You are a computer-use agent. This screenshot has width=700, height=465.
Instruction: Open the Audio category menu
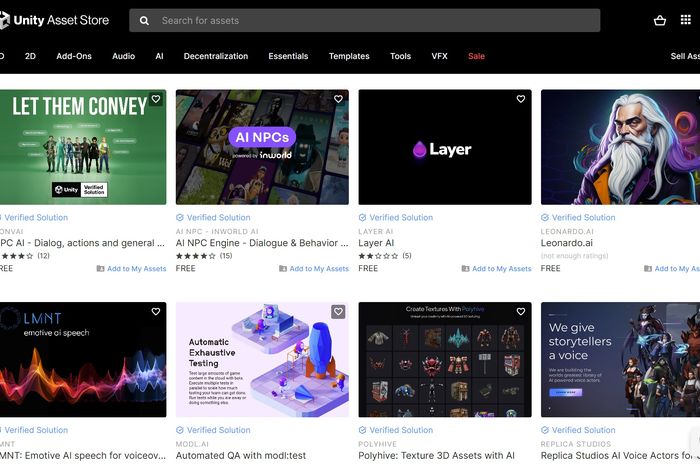click(x=124, y=56)
